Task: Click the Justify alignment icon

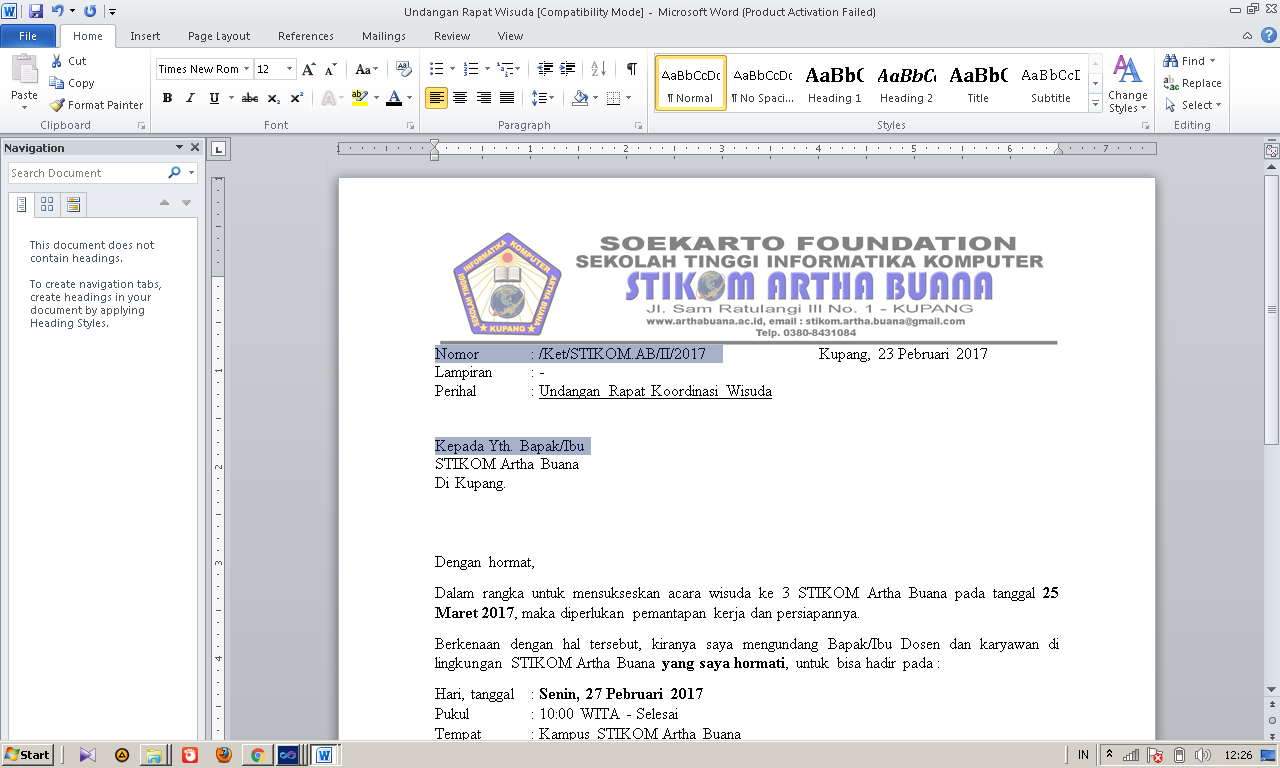Action: [505, 98]
